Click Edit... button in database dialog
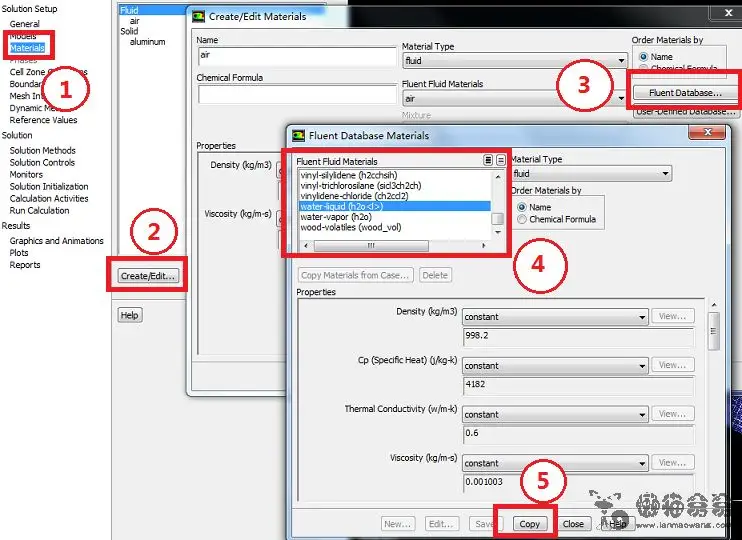742x540 pixels. (x=441, y=524)
